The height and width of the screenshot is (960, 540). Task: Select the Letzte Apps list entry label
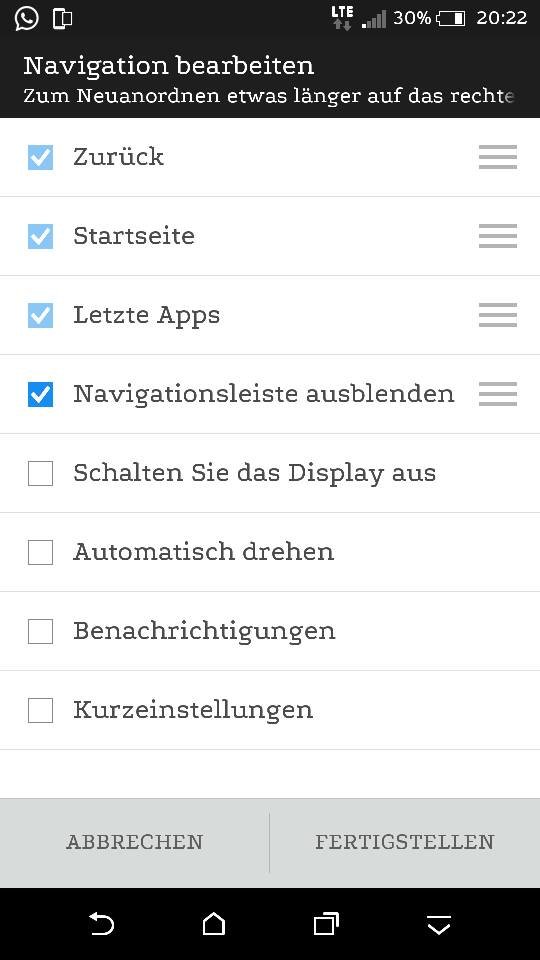pos(146,316)
